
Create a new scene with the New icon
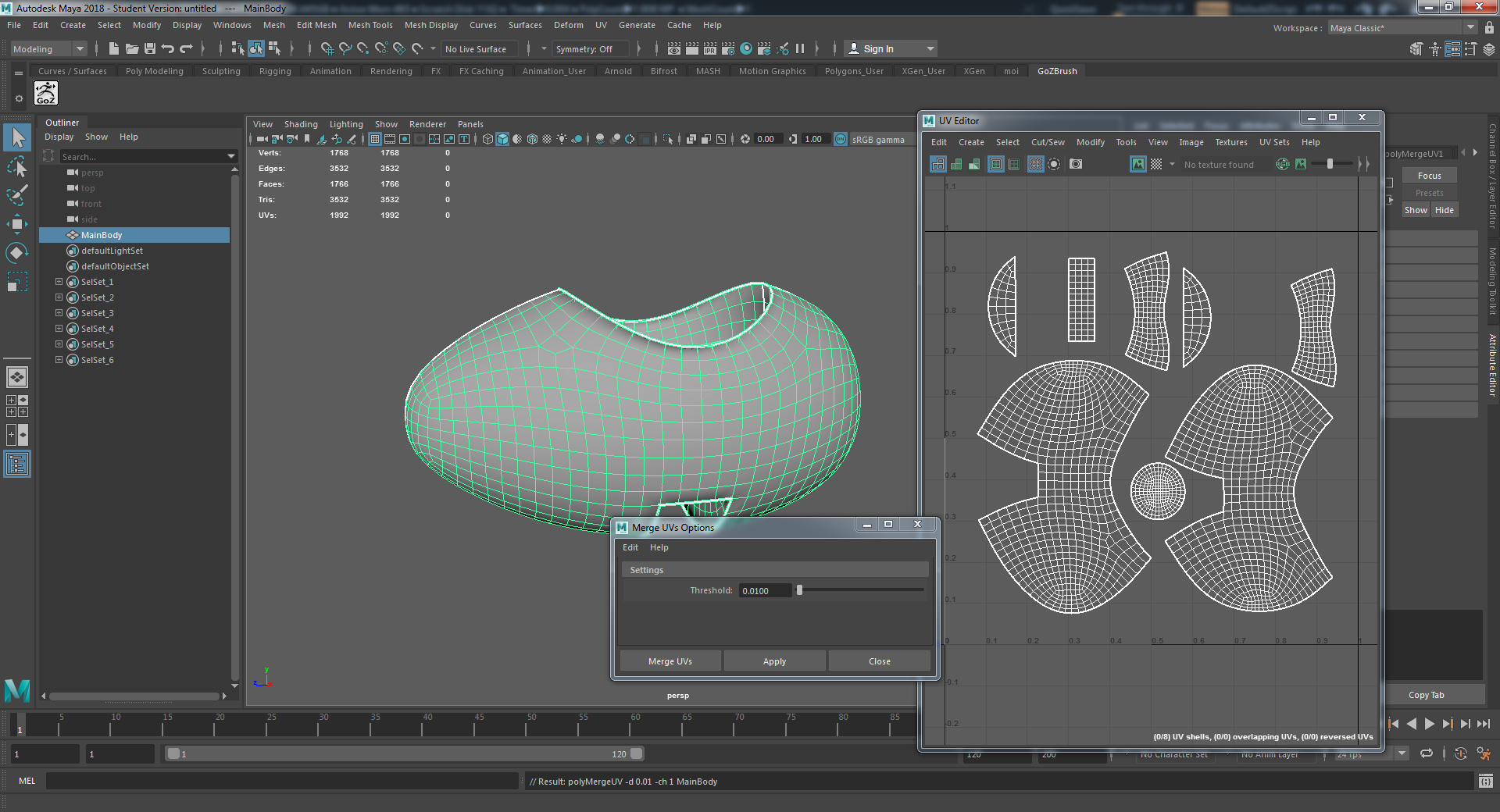[114, 48]
